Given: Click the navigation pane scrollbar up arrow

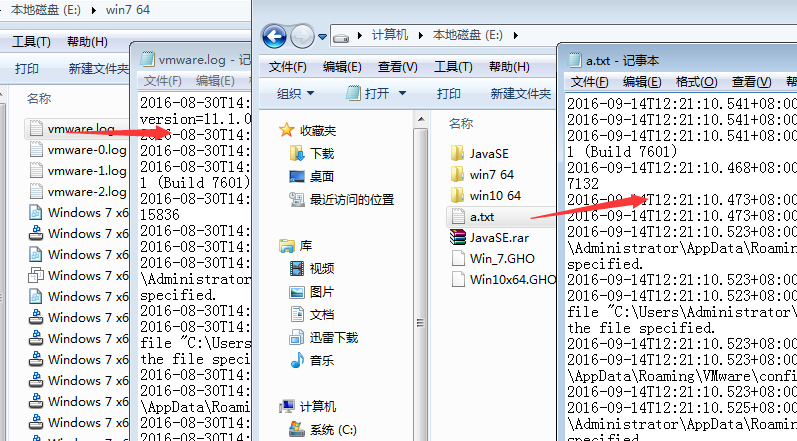Looking at the screenshot, I should pos(420,120).
